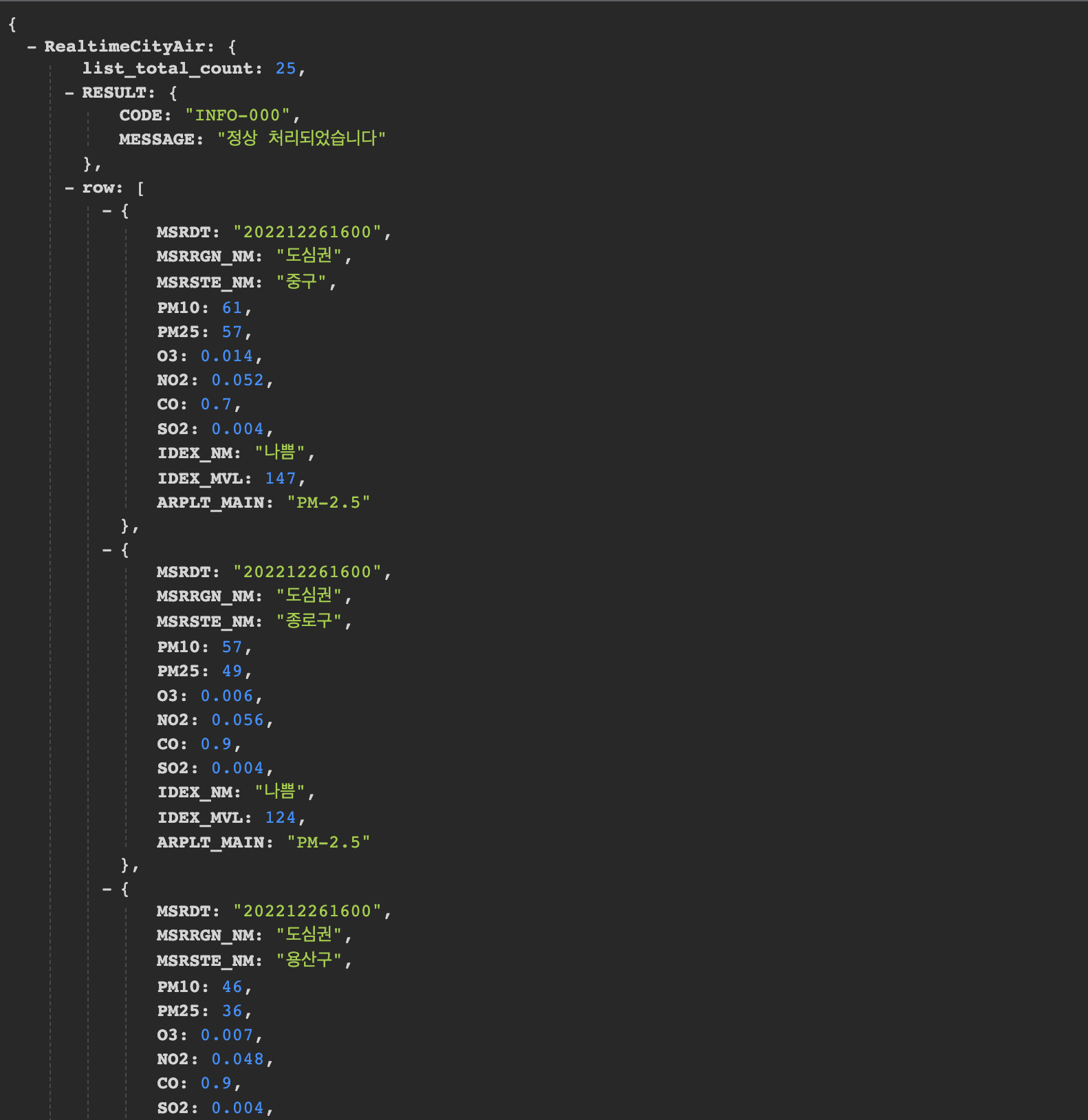
Task: Click the CODE value "INFO-000"
Action: [x=238, y=116]
